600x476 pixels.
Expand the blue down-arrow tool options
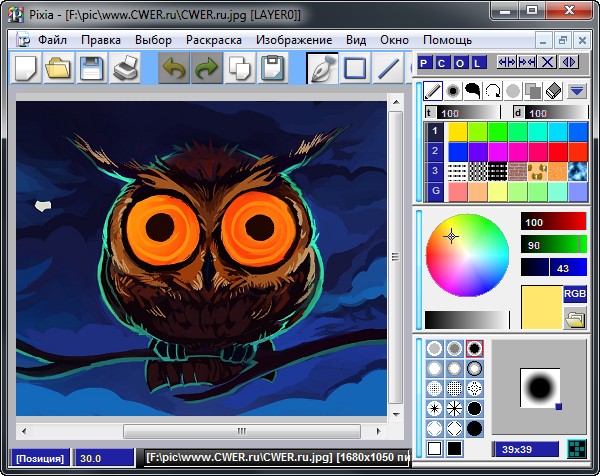point(576,91)
